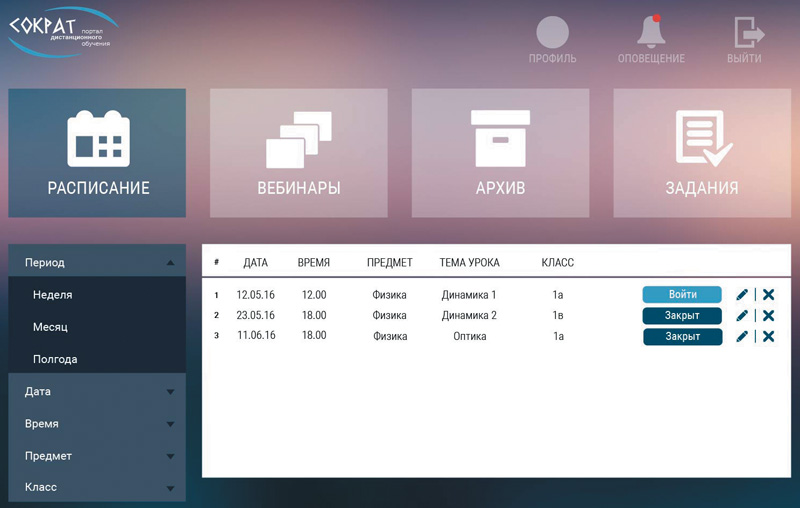Edit the Оптика lesson with pencil icon

click(x=742, y=337)
